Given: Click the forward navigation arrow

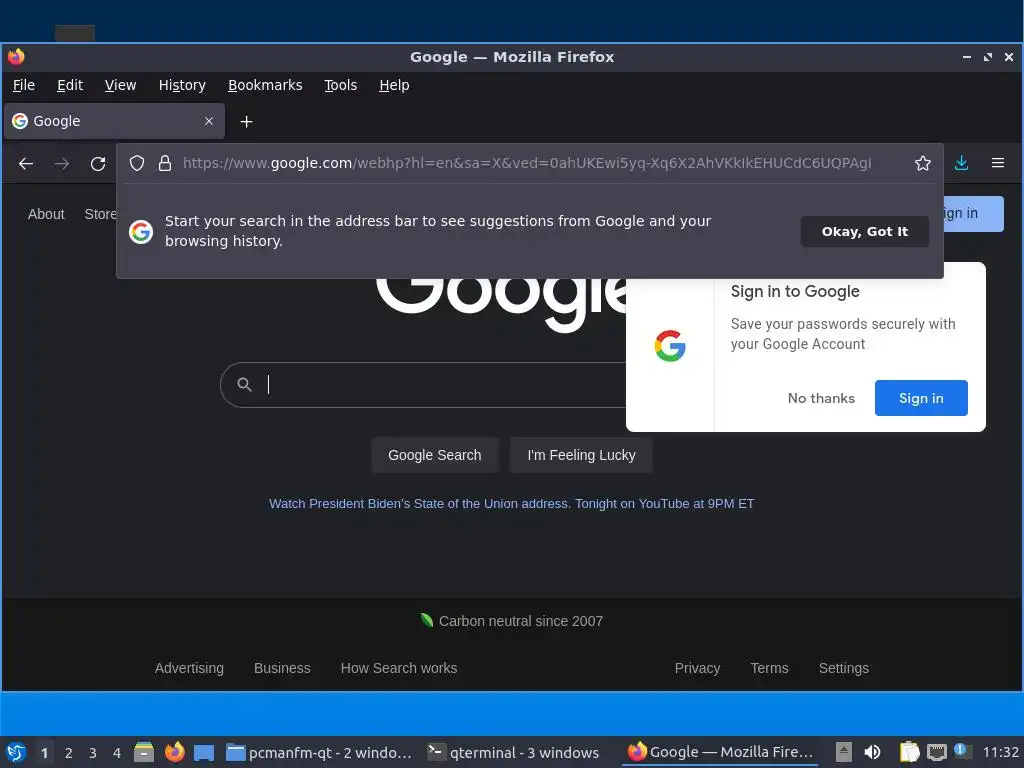Looking at the screenshot, I should click(62, 163).
